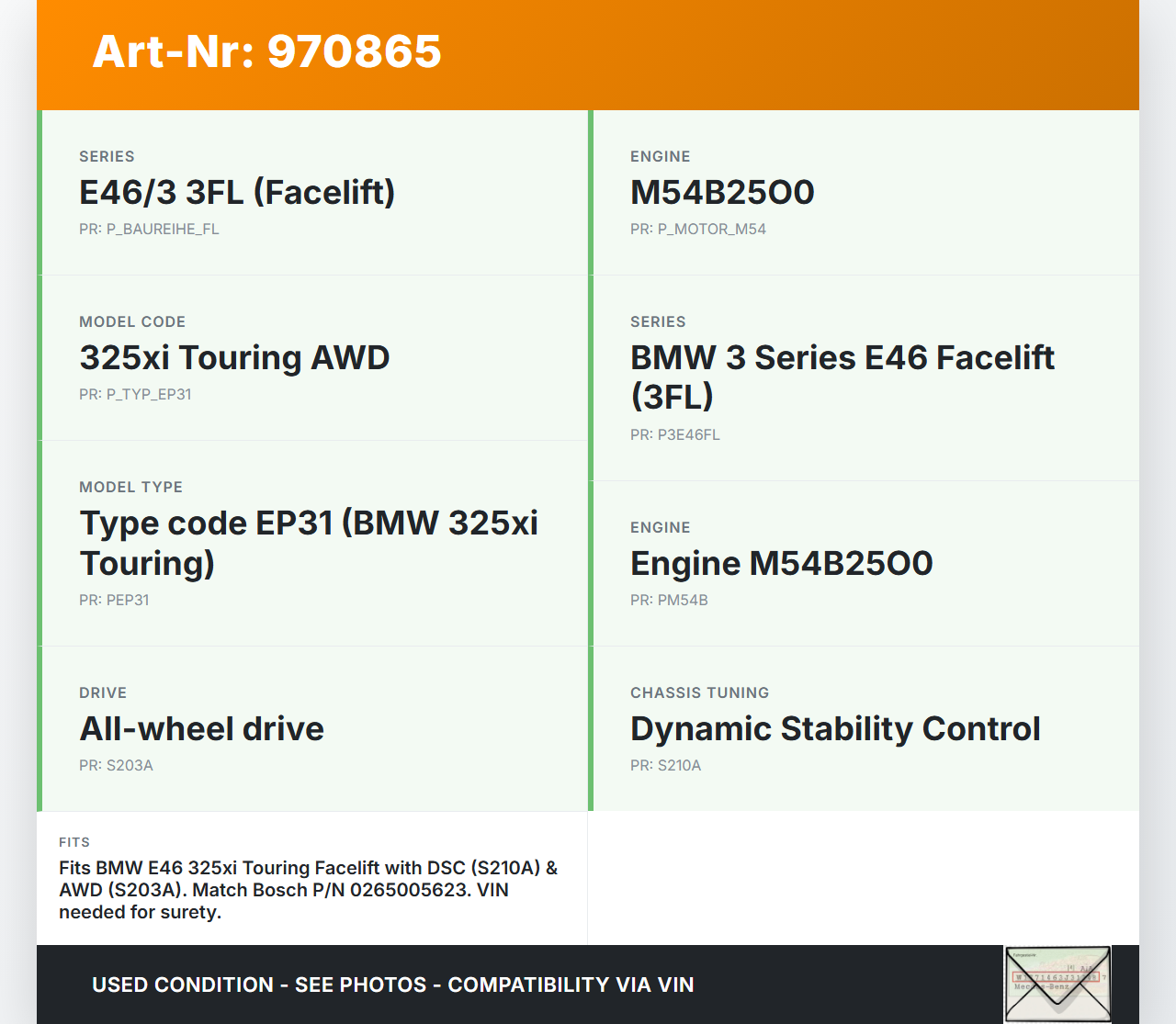Viewport: 1176px width, 1024px height.
Task: Click BMW 3 Series E46 Facelift (3FL) text
Action: pyautogui.click(x=842, y=377)
